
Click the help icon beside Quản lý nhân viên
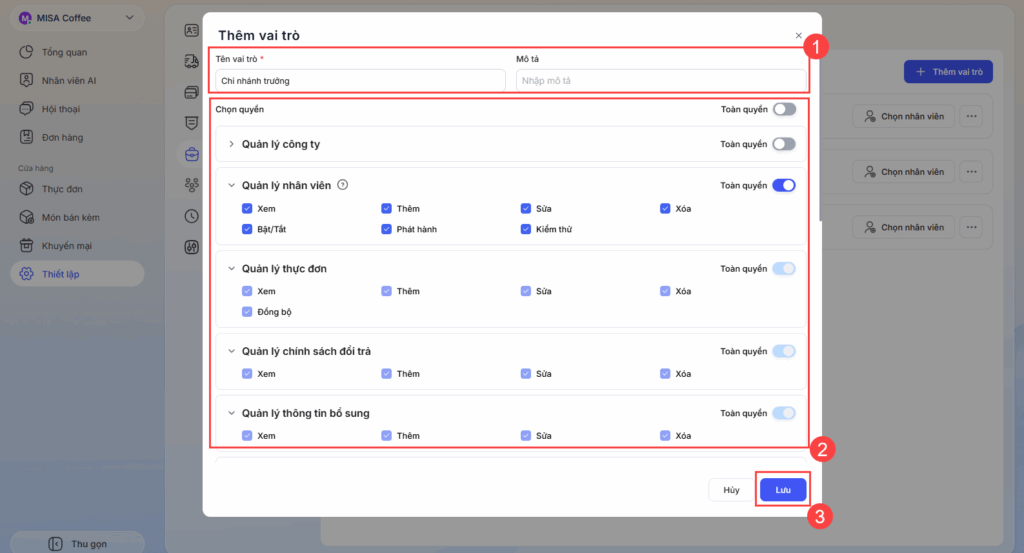343,185
